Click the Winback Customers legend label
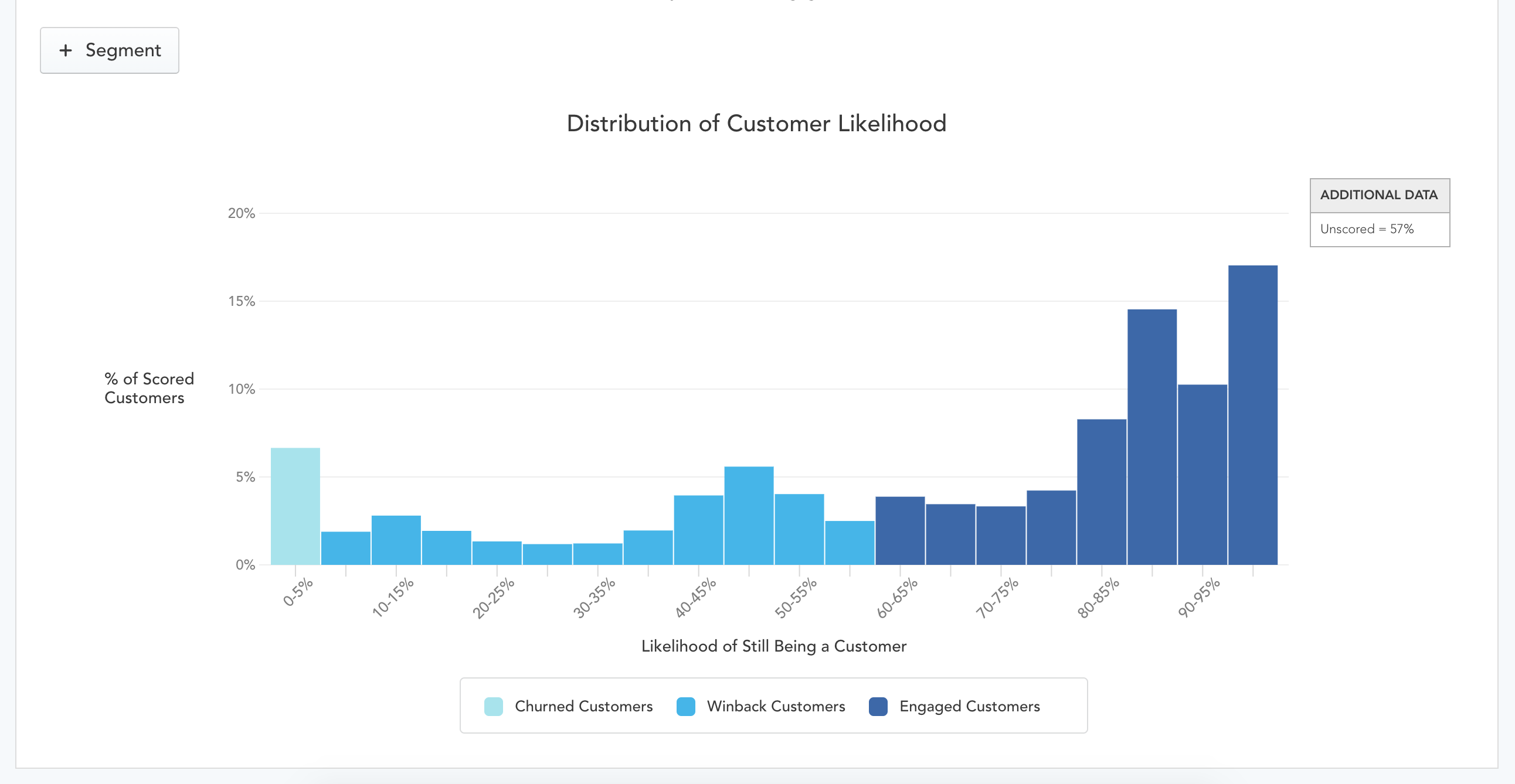 pyautogui.click(x=776, y=707)
